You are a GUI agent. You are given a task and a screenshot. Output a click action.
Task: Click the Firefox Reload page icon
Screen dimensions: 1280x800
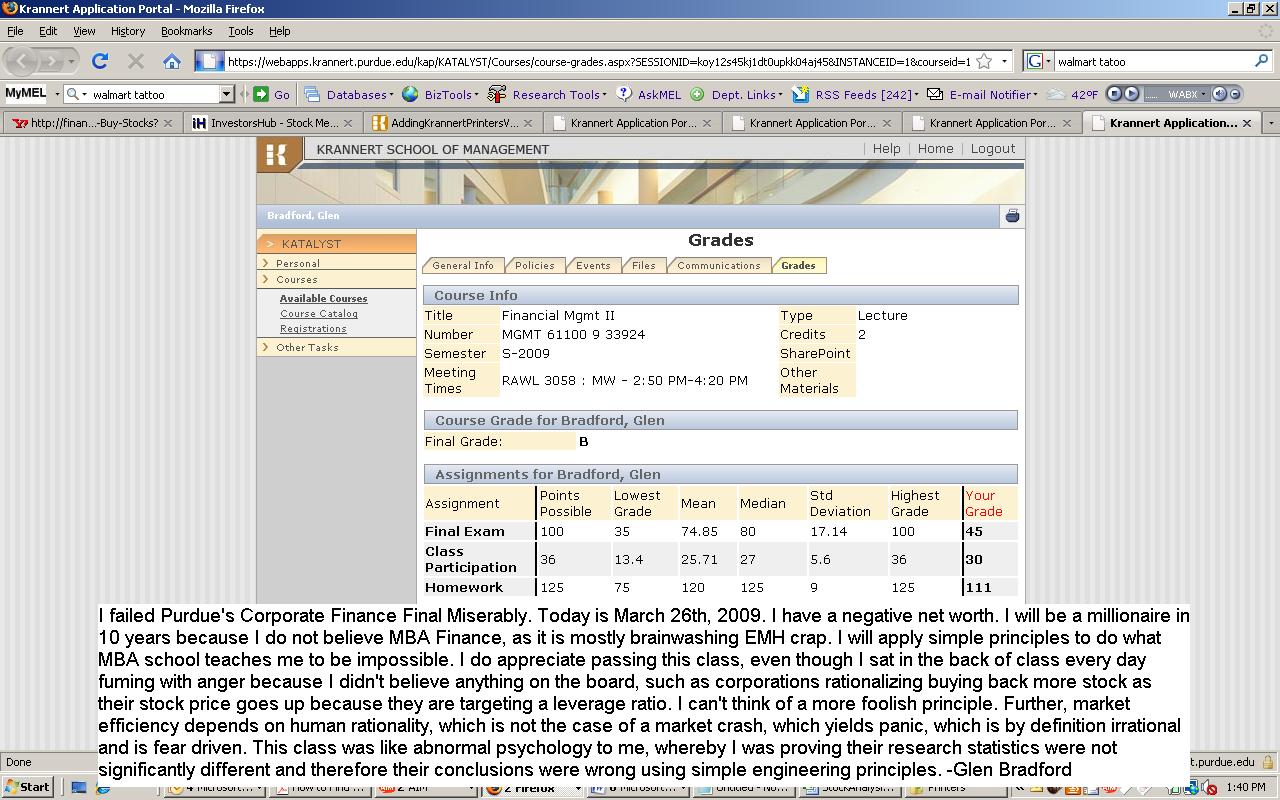[100, 61]
